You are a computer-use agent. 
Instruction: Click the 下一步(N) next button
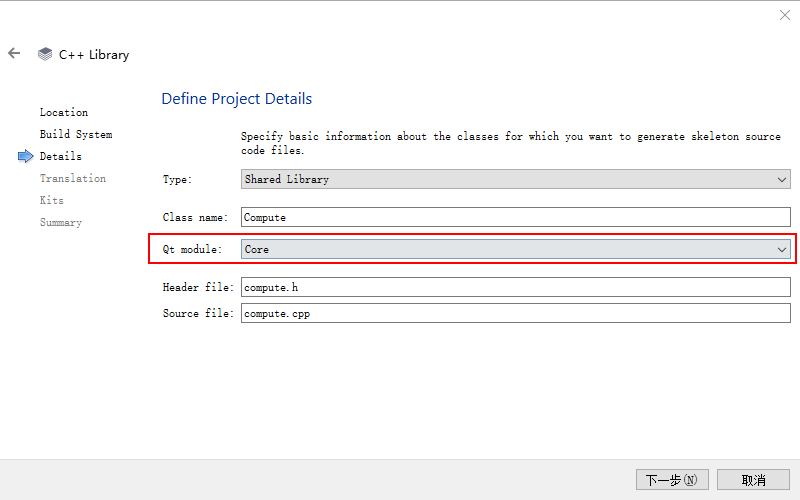click(x=672, y=480)
